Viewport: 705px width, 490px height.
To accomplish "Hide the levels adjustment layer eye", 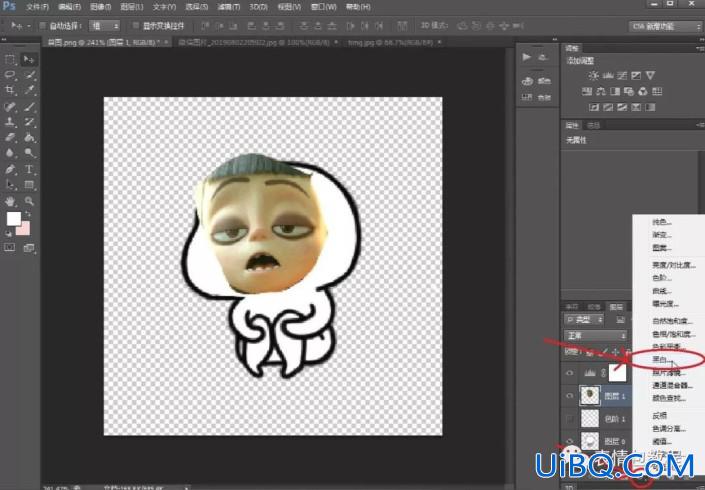I will 570,373.
